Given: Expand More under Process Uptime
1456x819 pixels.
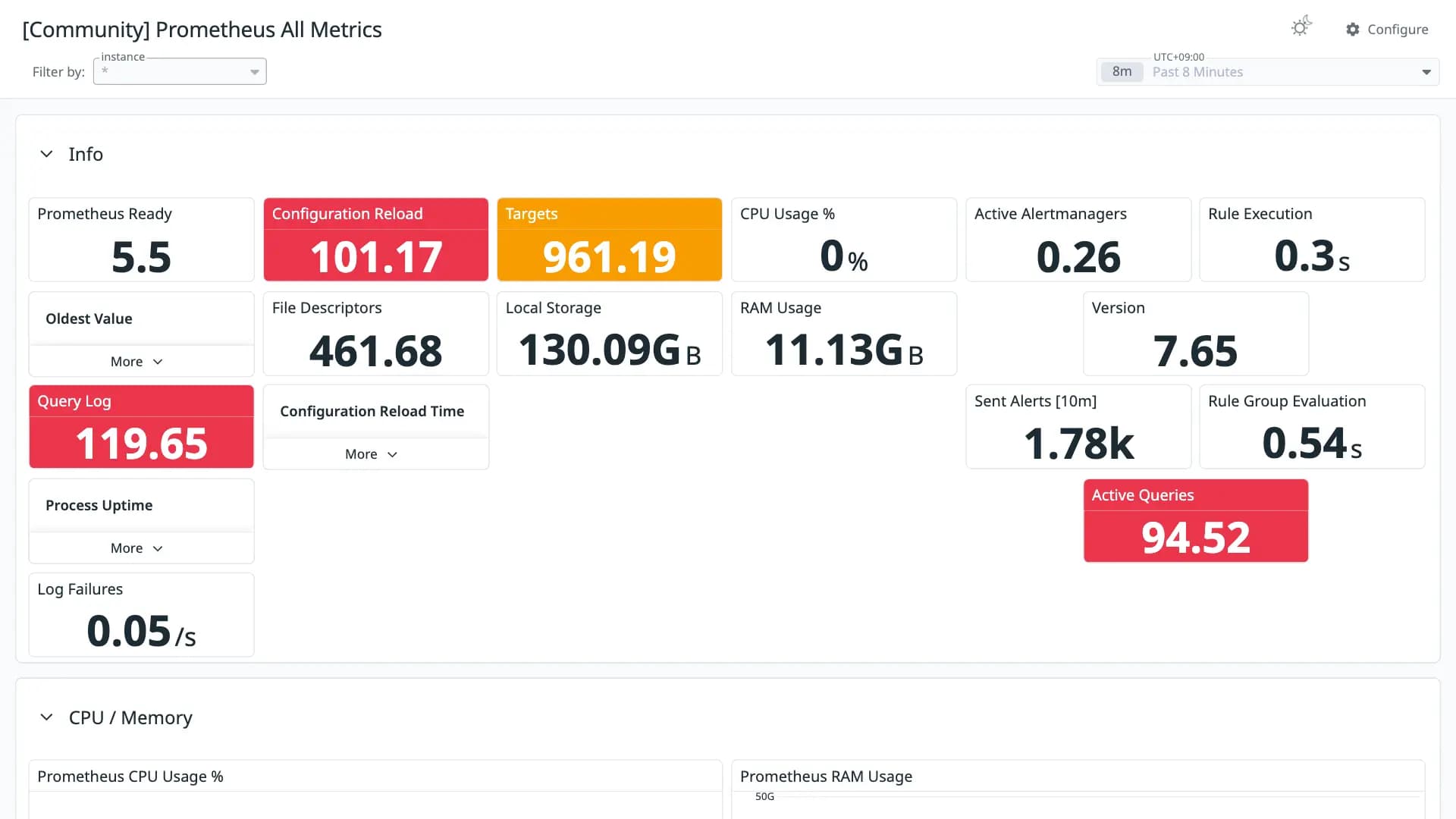Looking at the screenshot, I should click(136, 548).
